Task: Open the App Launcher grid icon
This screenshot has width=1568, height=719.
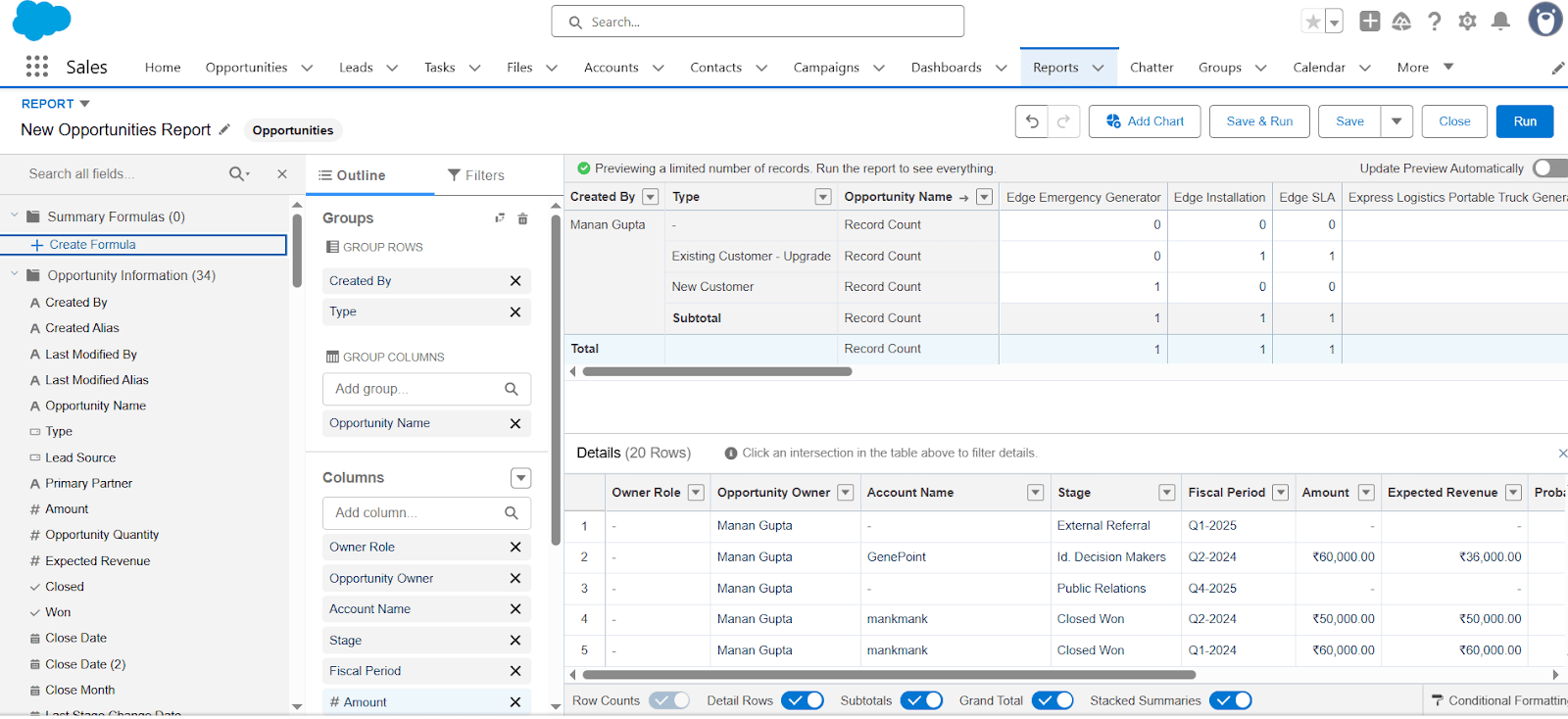Action: pos(37,67)
